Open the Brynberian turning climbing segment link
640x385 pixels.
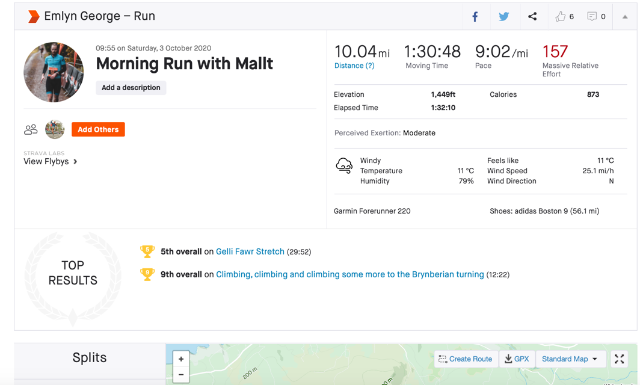pyautogui.click(x=350, y=274)
